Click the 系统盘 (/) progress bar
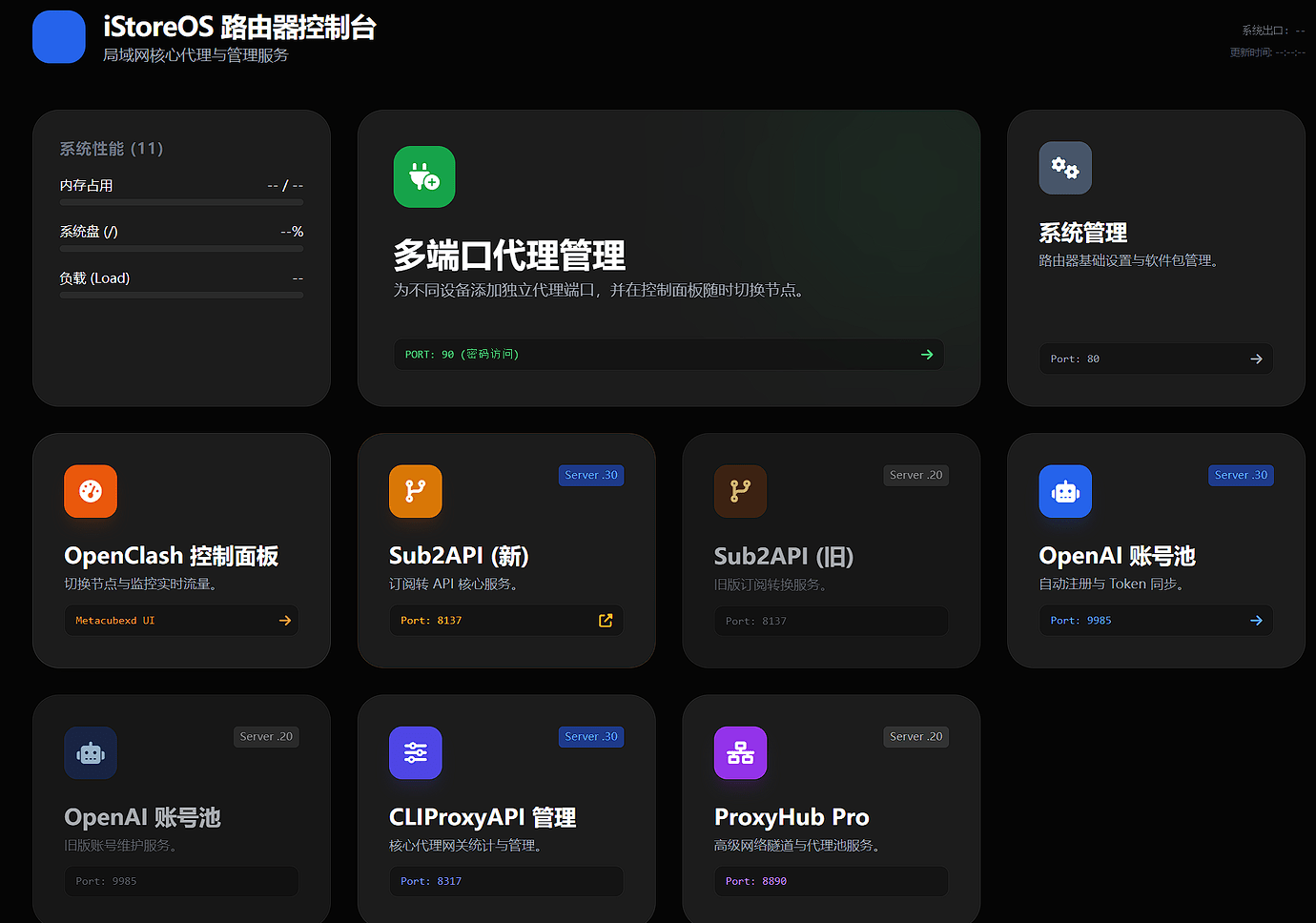1316x923 pixels. point(181,249)
